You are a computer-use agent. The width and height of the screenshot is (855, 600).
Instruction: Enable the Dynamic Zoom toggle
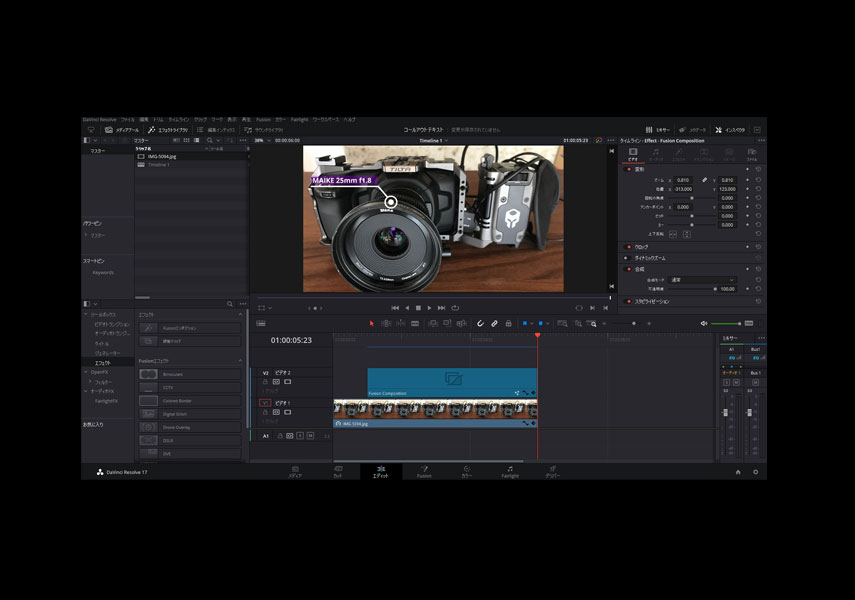628,258
